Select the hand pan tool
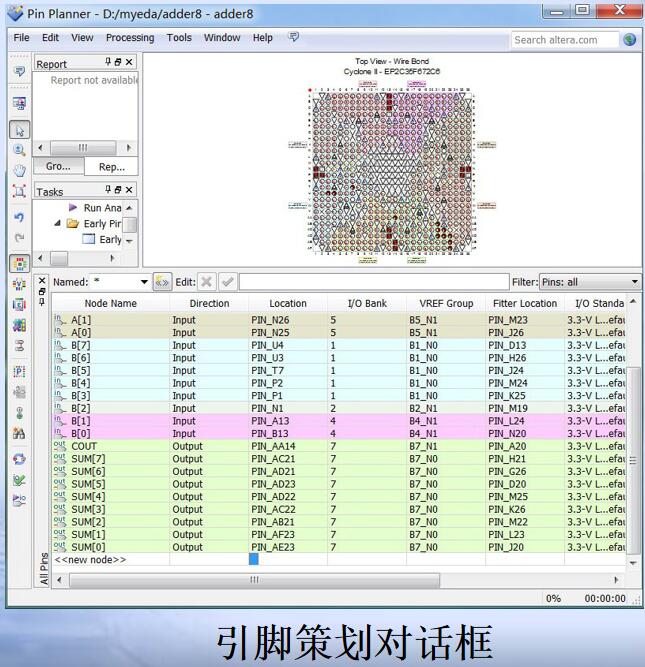 pyautogui.click(x=19, y=171)
